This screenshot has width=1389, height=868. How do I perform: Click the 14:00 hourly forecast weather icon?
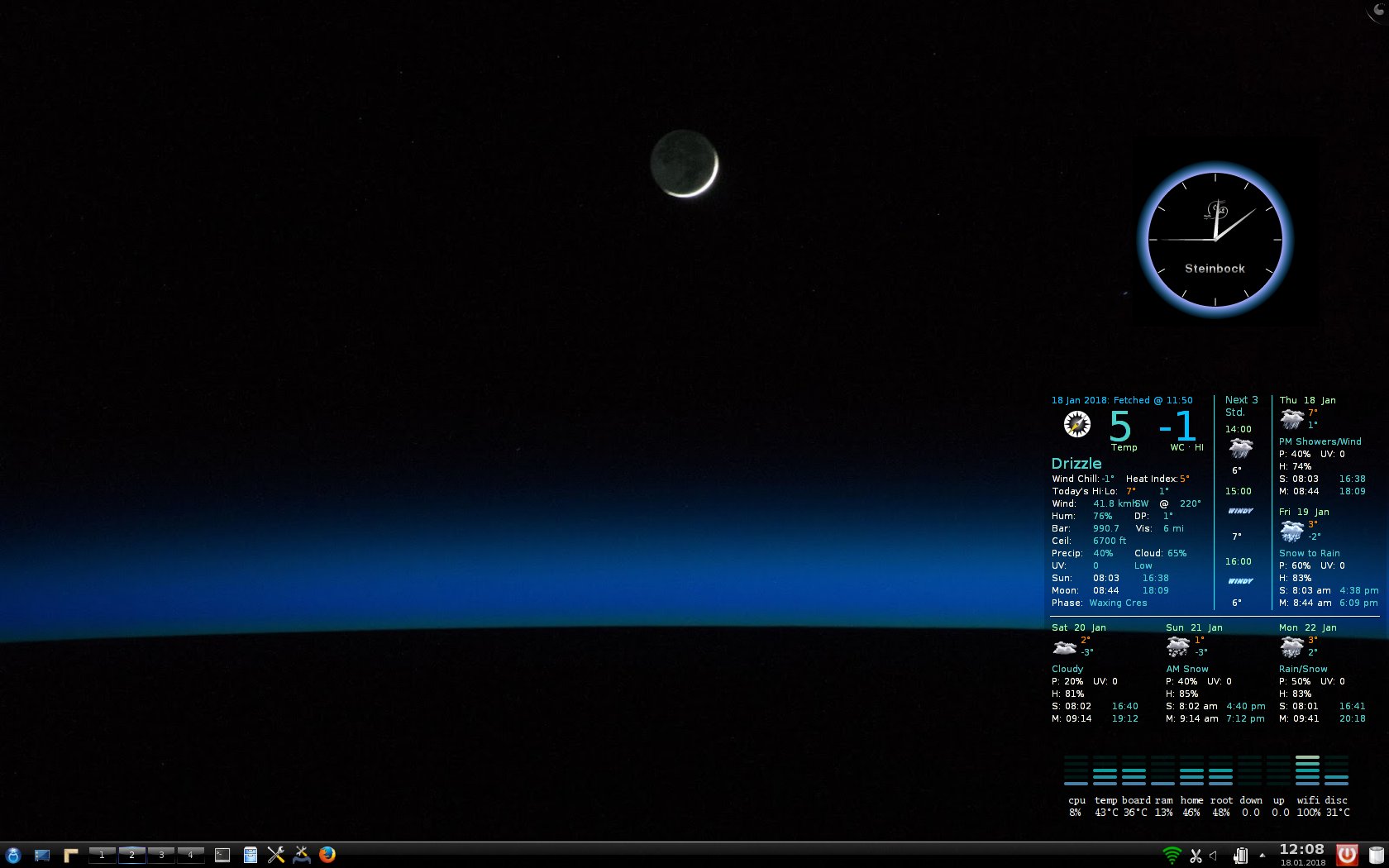pos(1240,449)
